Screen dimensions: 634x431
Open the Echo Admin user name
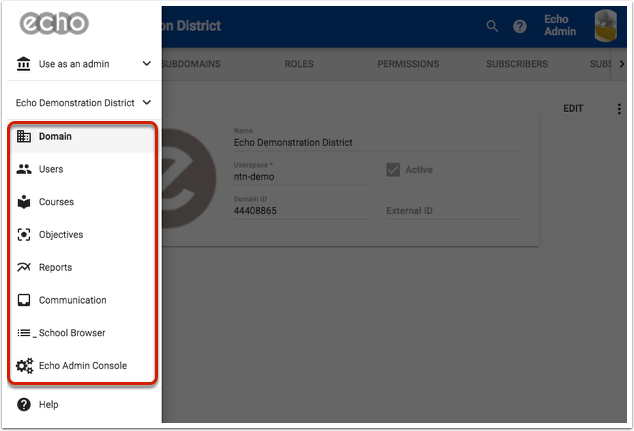(560, 25)
